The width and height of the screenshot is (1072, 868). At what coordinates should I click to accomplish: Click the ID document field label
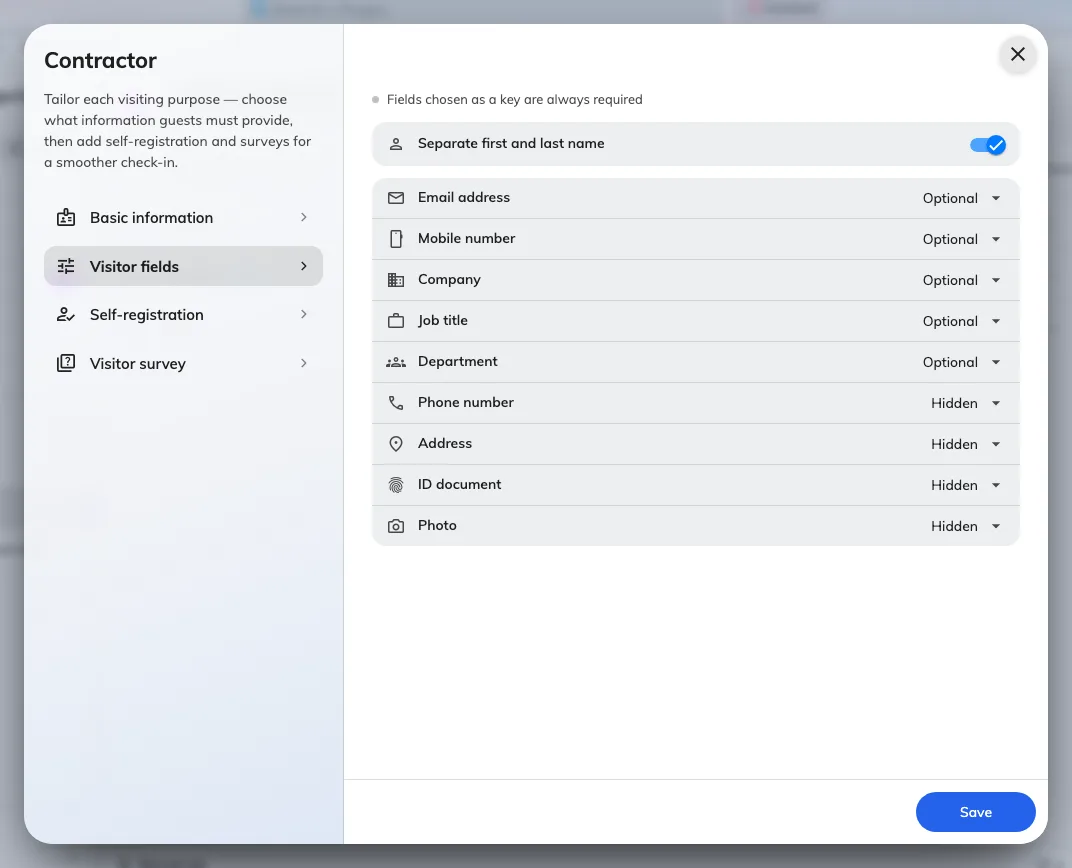click(x=459, y=485)
